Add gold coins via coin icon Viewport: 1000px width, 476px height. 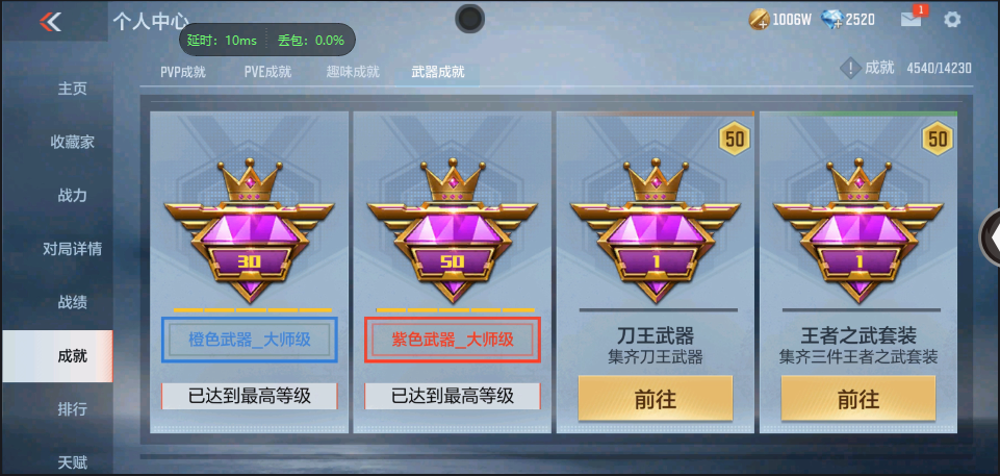[x=758, y=20]
